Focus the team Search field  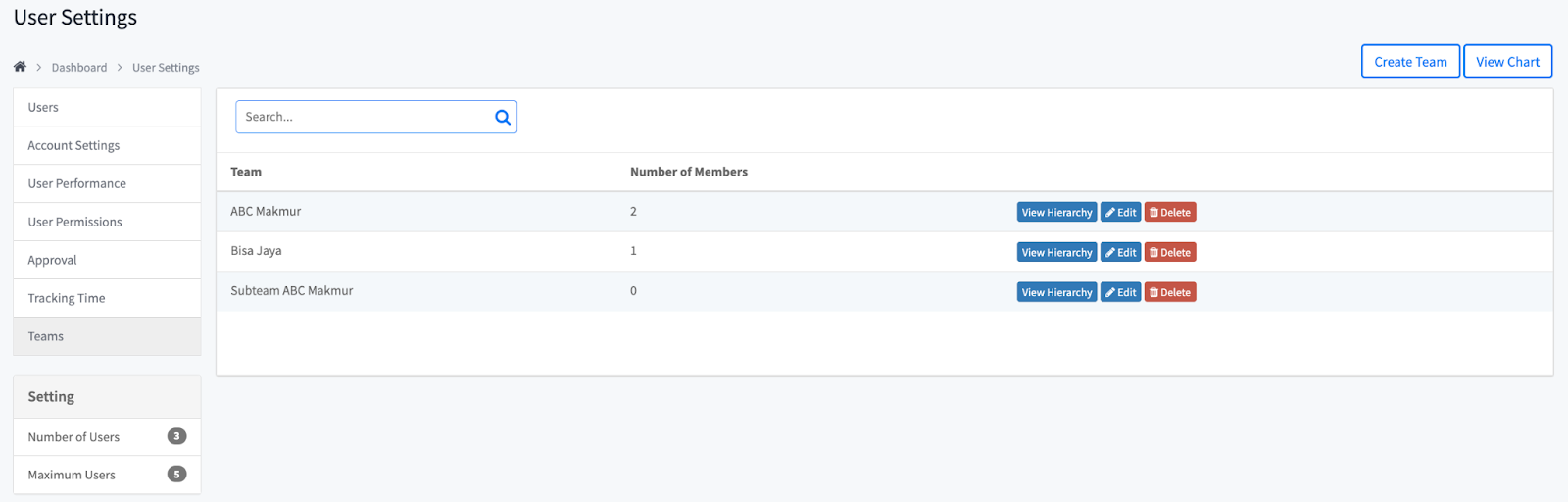pyautogui.click(x=376, y=117)
